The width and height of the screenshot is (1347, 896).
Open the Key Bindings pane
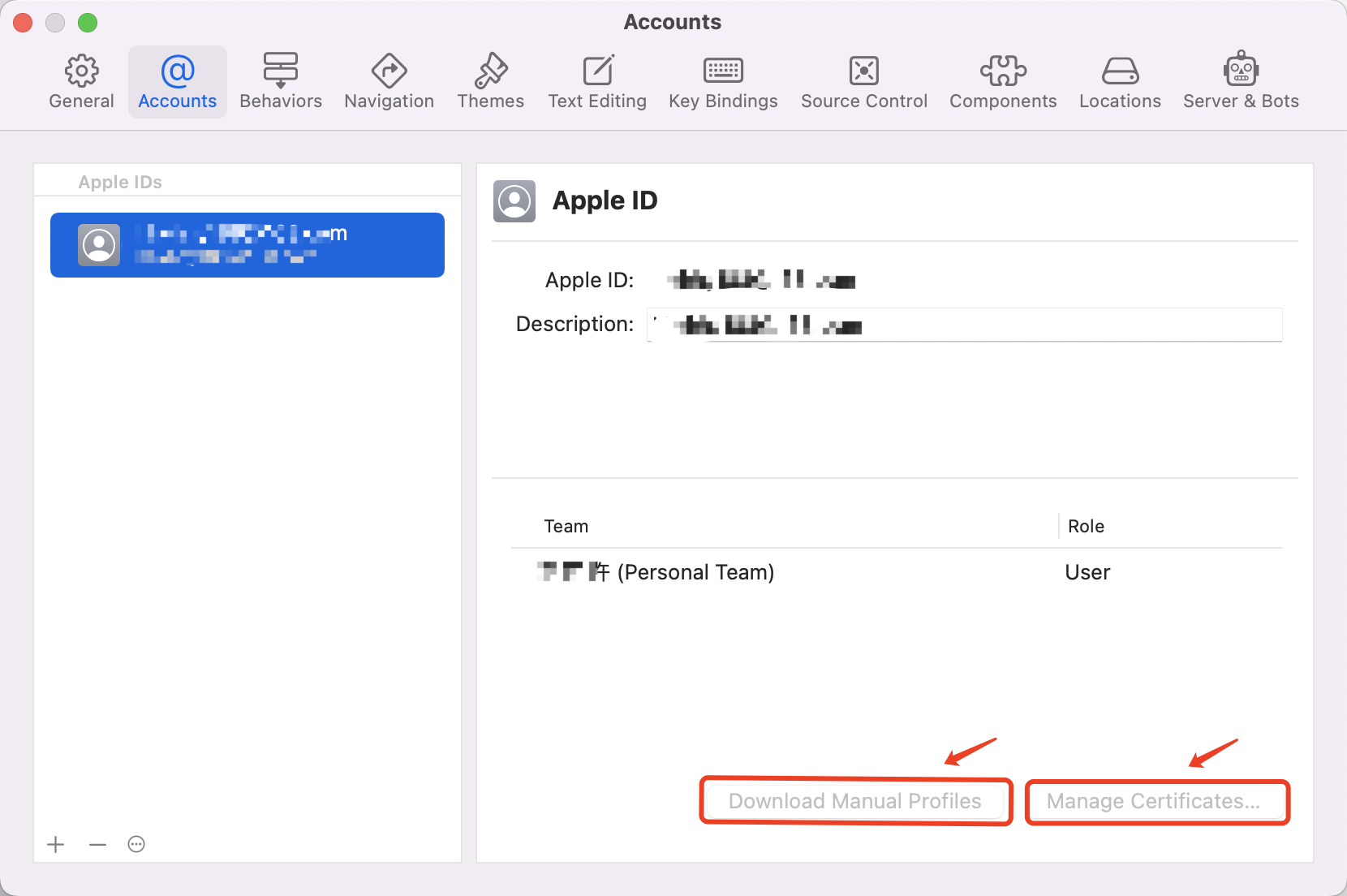(x=722, y=80)
